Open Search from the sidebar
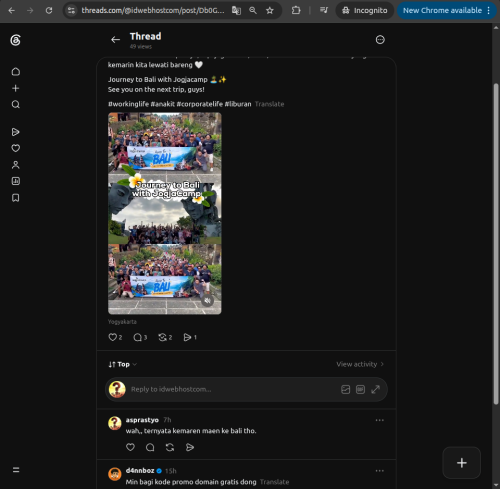 click(16, 105)
